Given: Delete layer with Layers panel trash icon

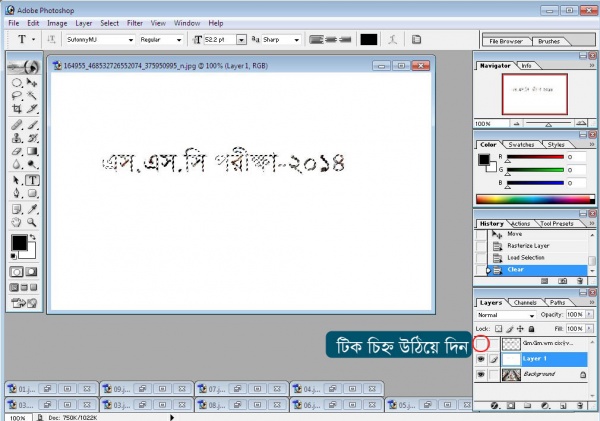Looking at the screenshot, I should coord(580,406).
